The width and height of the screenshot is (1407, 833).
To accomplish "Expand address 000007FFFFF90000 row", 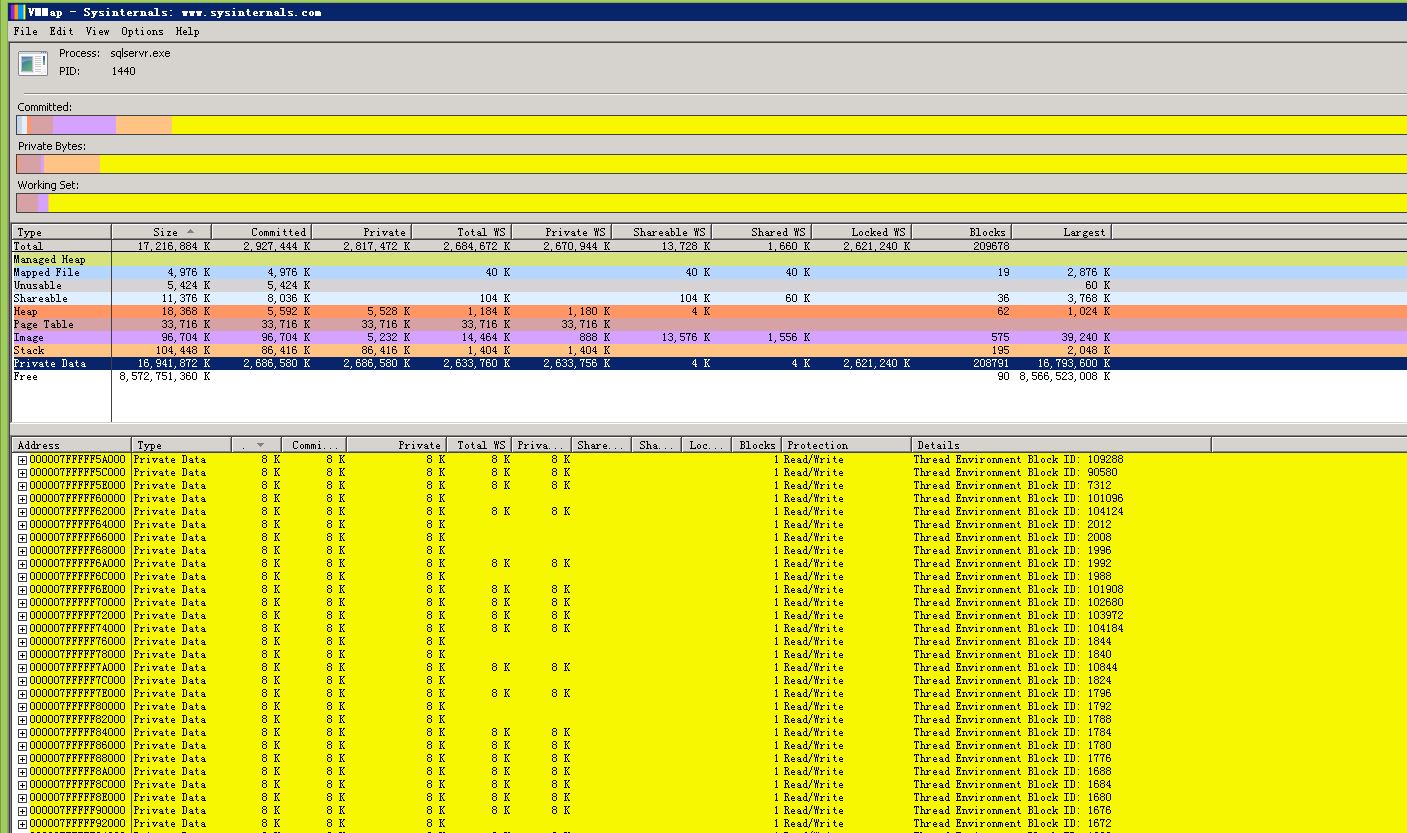I will [x=22, y=811].
